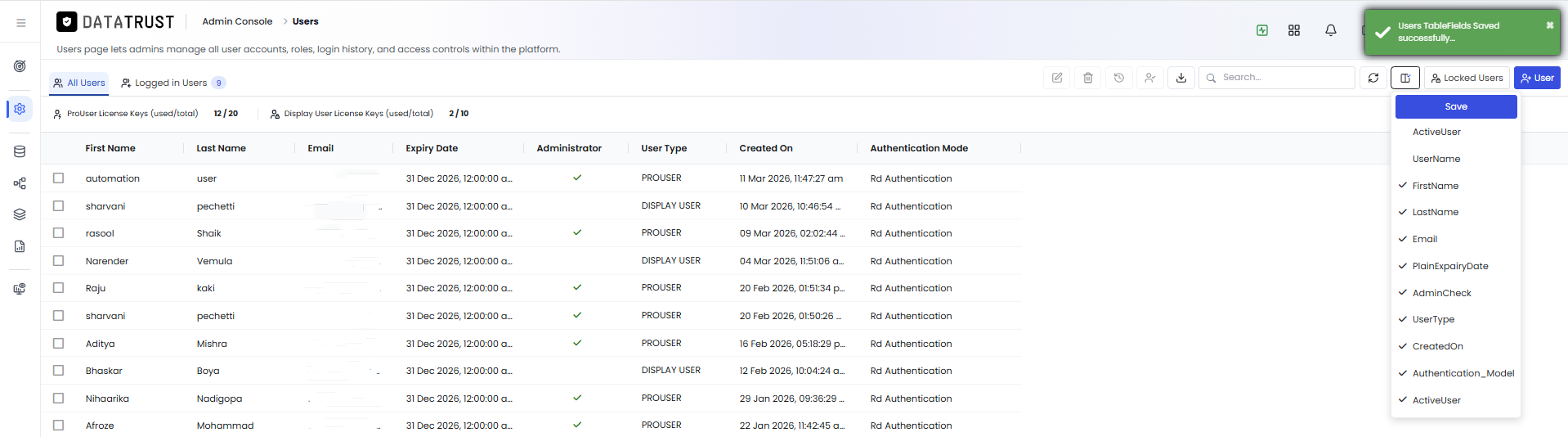
Task: Click the 'Narender' first name cell
Action: tap(107, 261)
